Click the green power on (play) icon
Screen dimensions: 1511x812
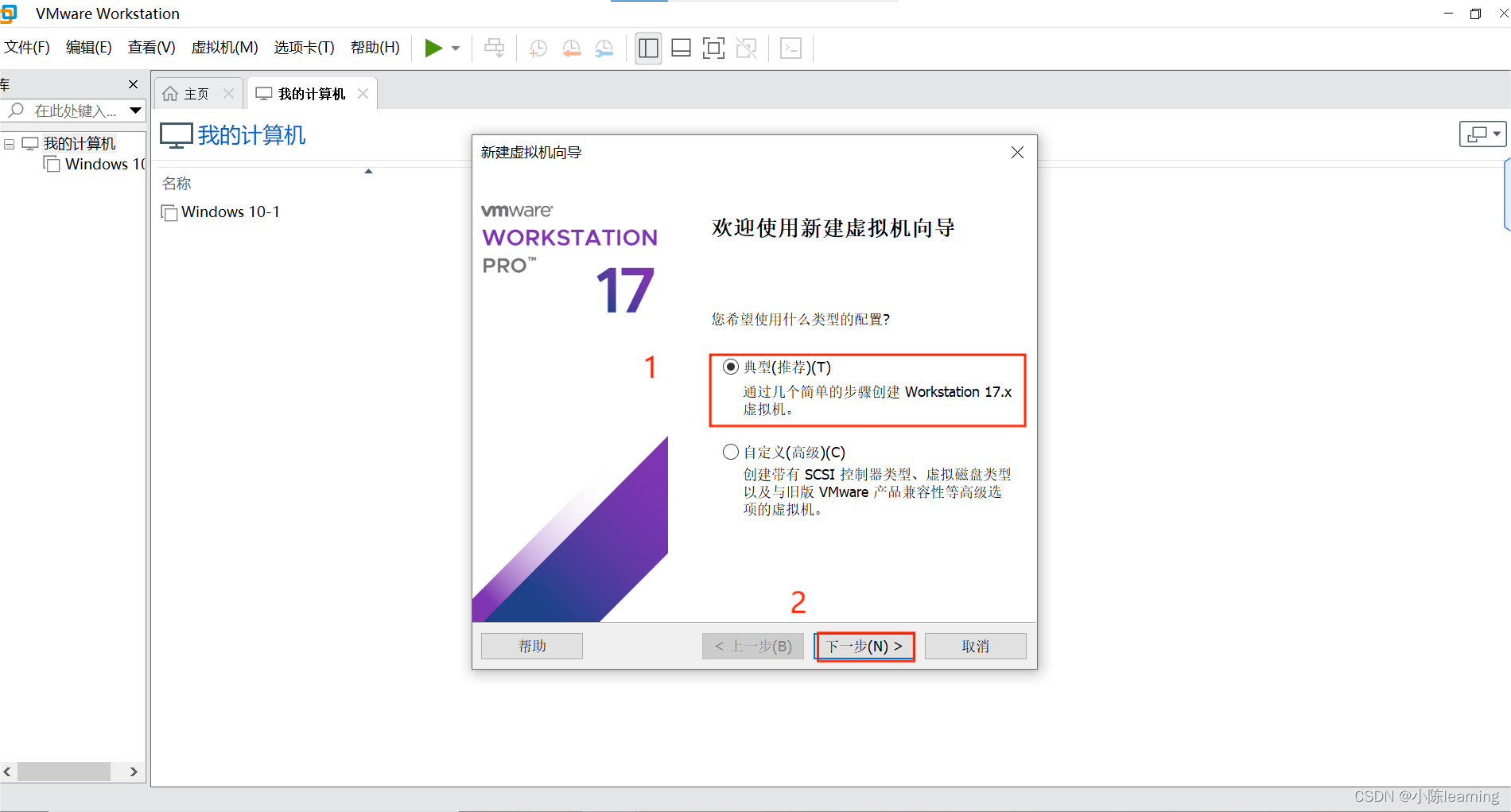(433, 48)
